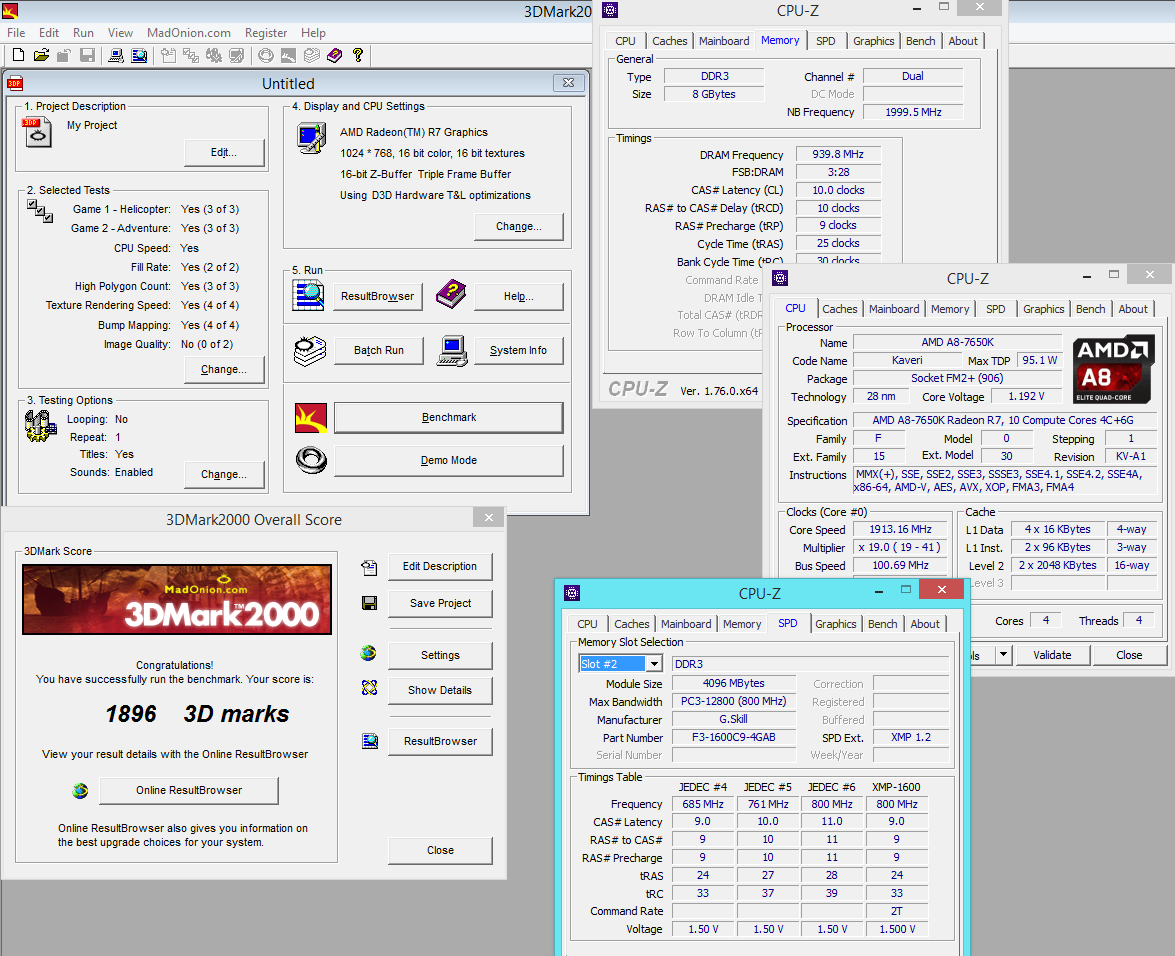Click the System Info button
The width and height of the screenshot is (1175, 956).
coord(519,350)
